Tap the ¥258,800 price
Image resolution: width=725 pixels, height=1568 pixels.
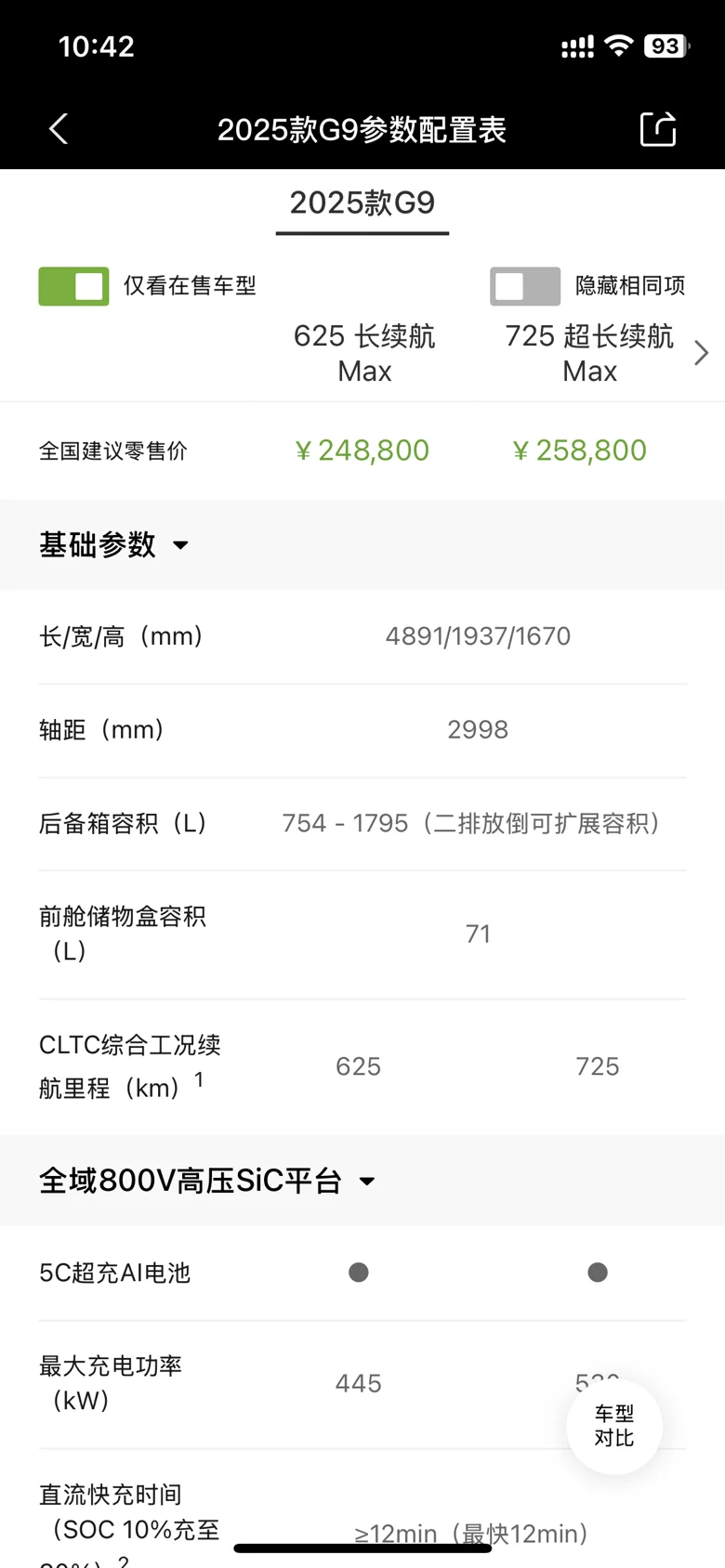click(x=579, y=451)
